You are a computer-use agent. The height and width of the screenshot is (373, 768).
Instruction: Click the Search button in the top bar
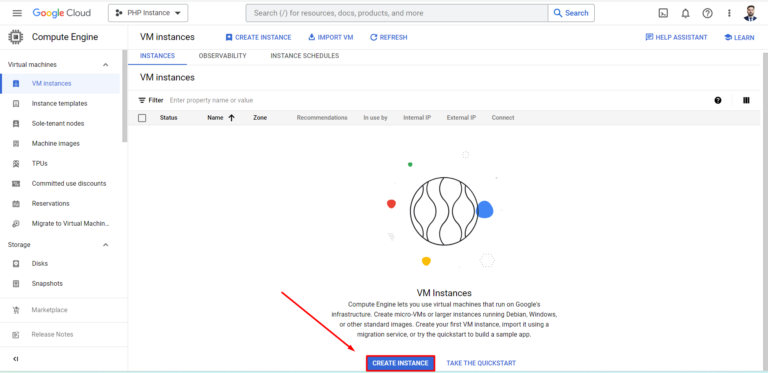tap(571, 13)
